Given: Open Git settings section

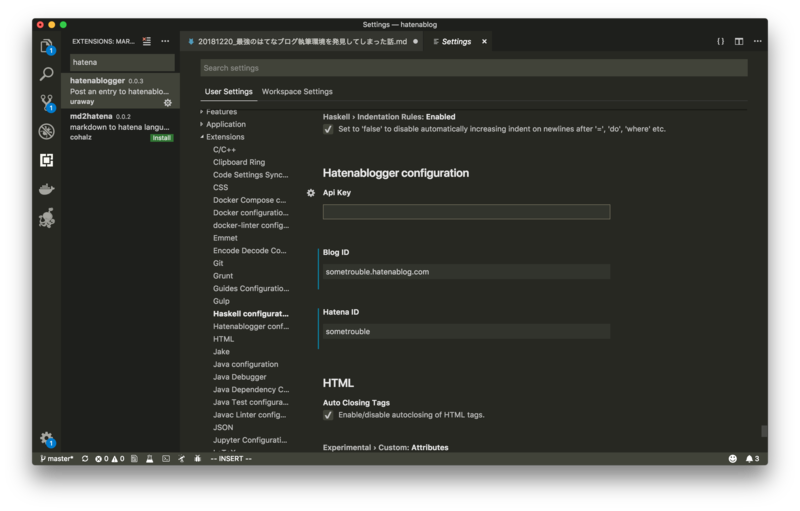Looking at the screenshot, I should pyautogui.click(x=218, y=263).
